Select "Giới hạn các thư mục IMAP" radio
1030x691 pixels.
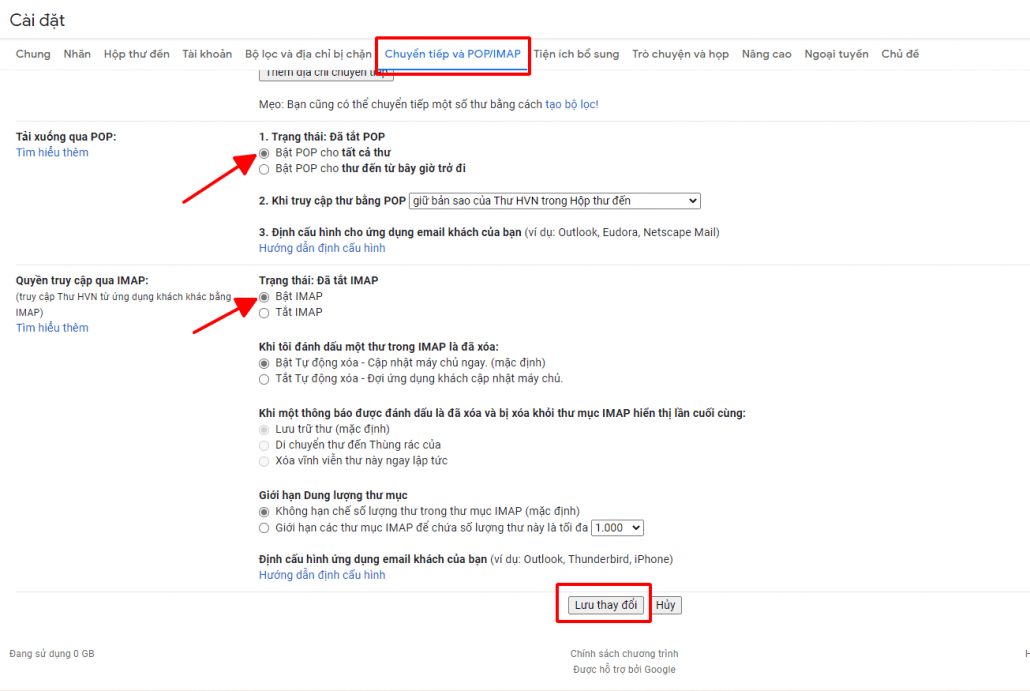264,528
